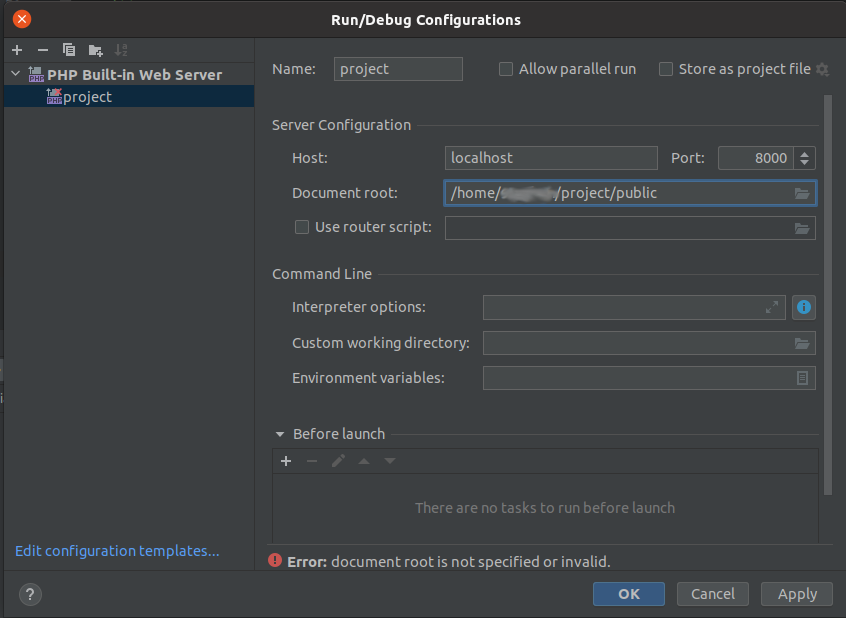
Task: Apply the configuration changes
Action: 796,593
